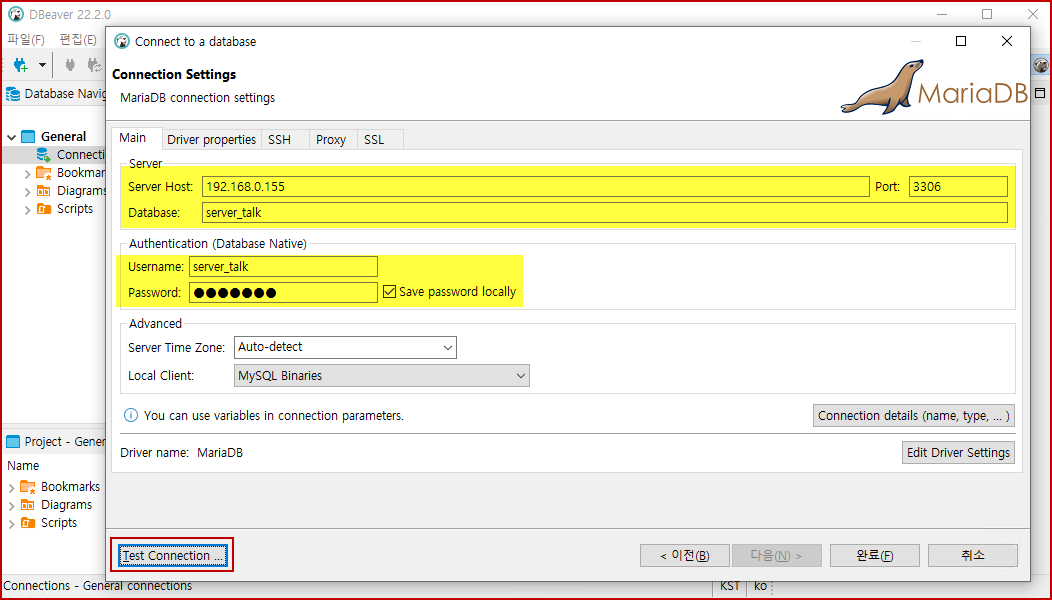Viewport: 1052px width, 600px height.
Task: Click the info icon beside variables hint
Action: 131,415
